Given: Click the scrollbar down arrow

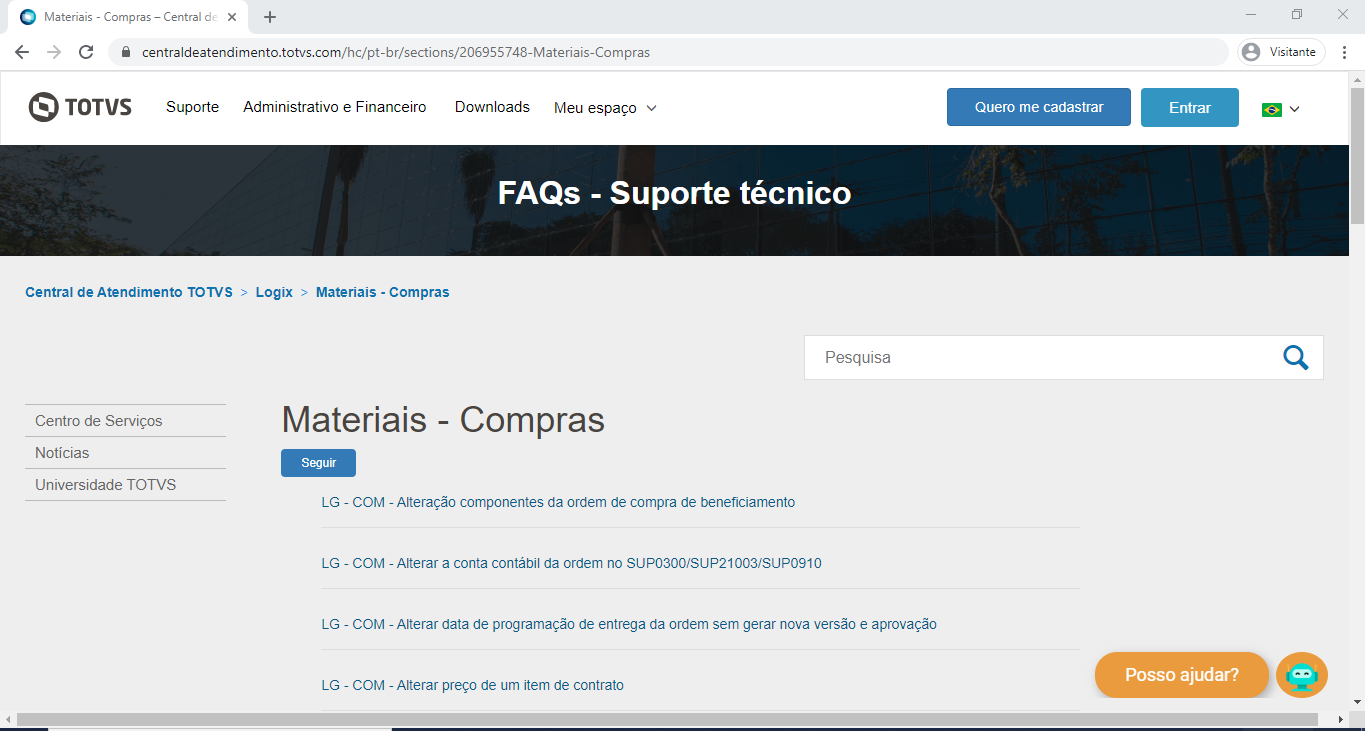Looking at the screenshot, I should [1357, 701].
